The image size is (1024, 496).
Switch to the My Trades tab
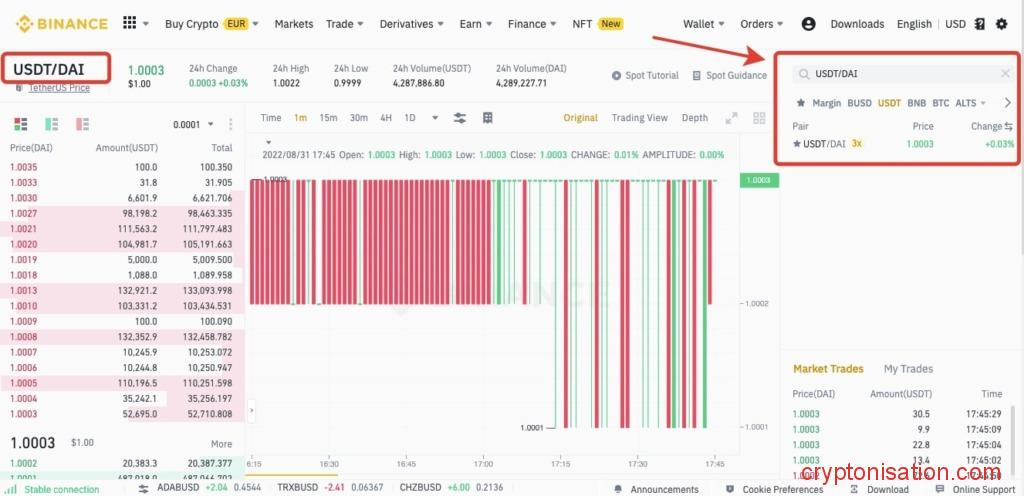[x=908, y=369]
